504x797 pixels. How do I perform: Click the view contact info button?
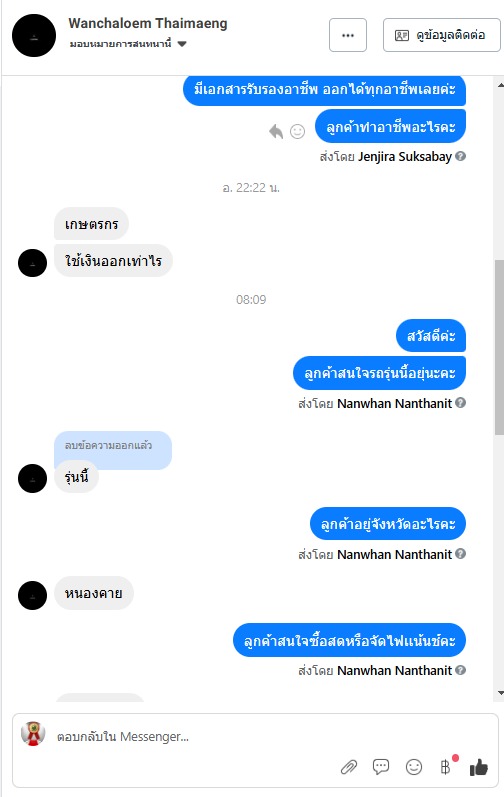[x=442, y=35]
